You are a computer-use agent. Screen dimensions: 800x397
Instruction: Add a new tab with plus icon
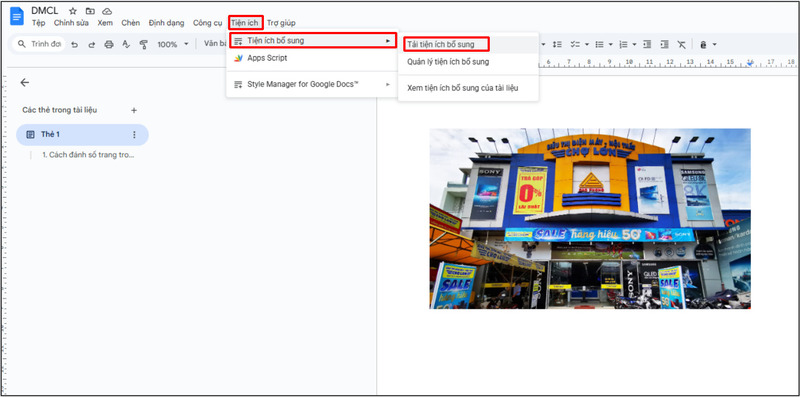point(134,110)
